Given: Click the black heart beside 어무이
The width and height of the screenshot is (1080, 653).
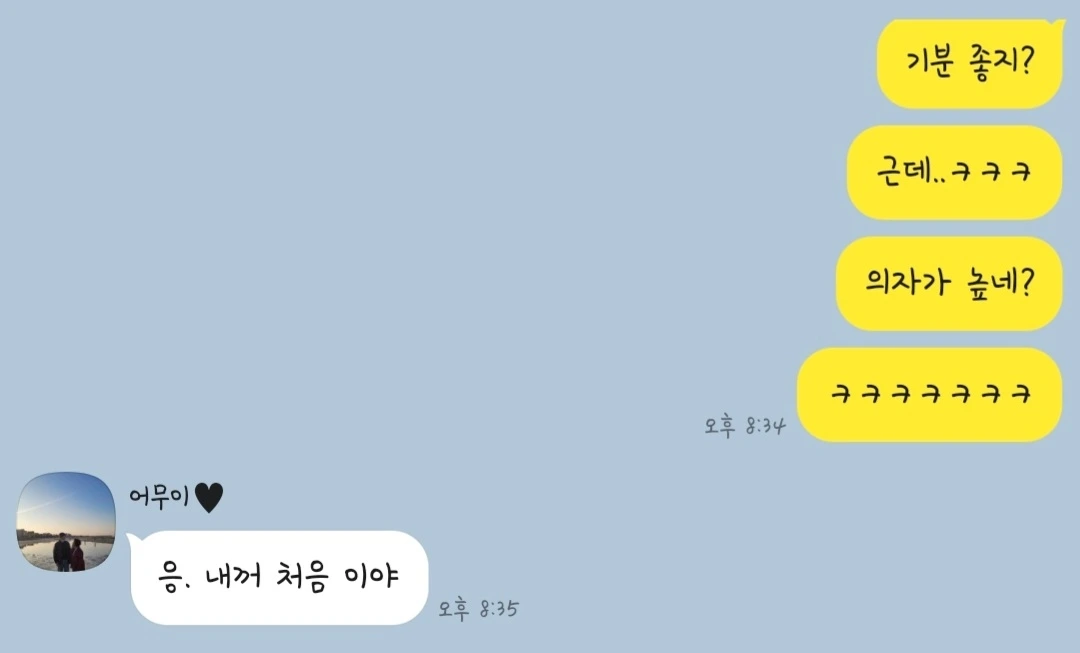Looking at the screenshot, I should [x=209, y=497].
